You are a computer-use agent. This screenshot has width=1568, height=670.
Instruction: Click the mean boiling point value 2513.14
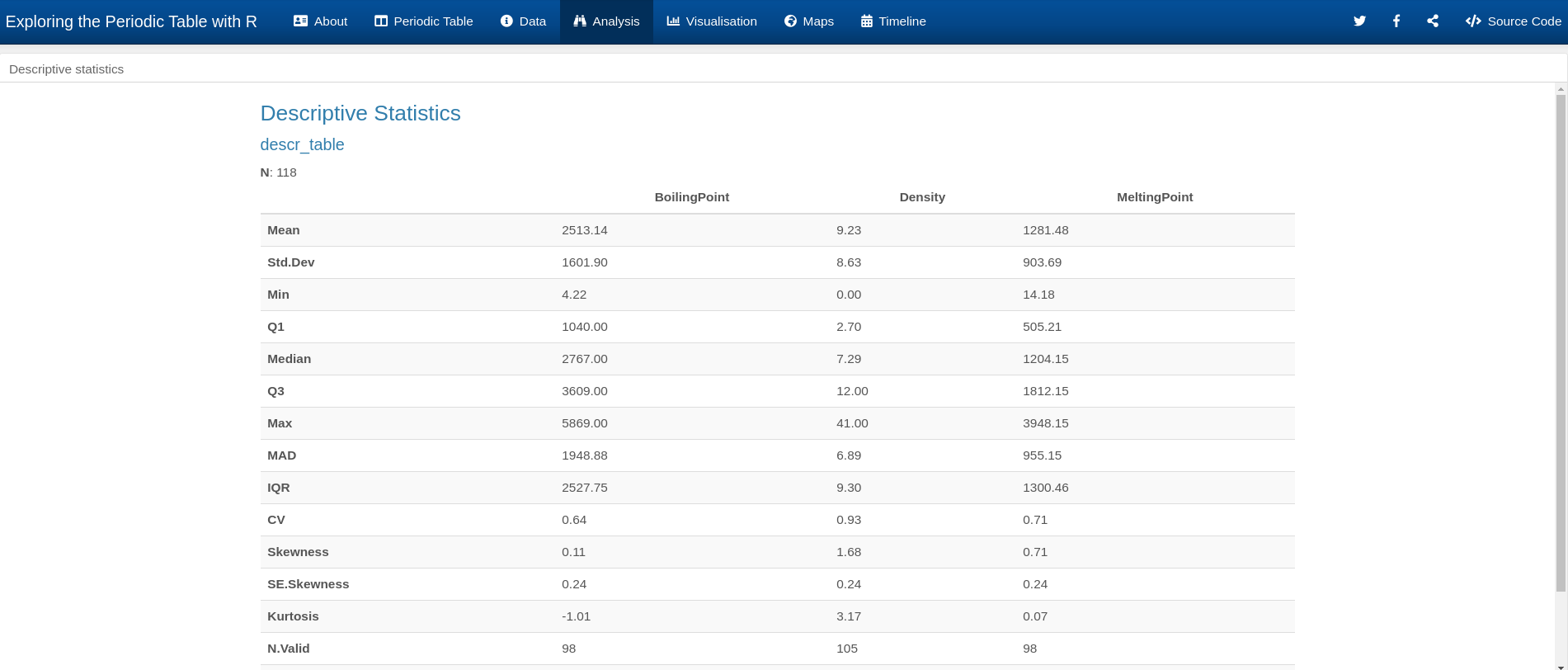point(585,230)
